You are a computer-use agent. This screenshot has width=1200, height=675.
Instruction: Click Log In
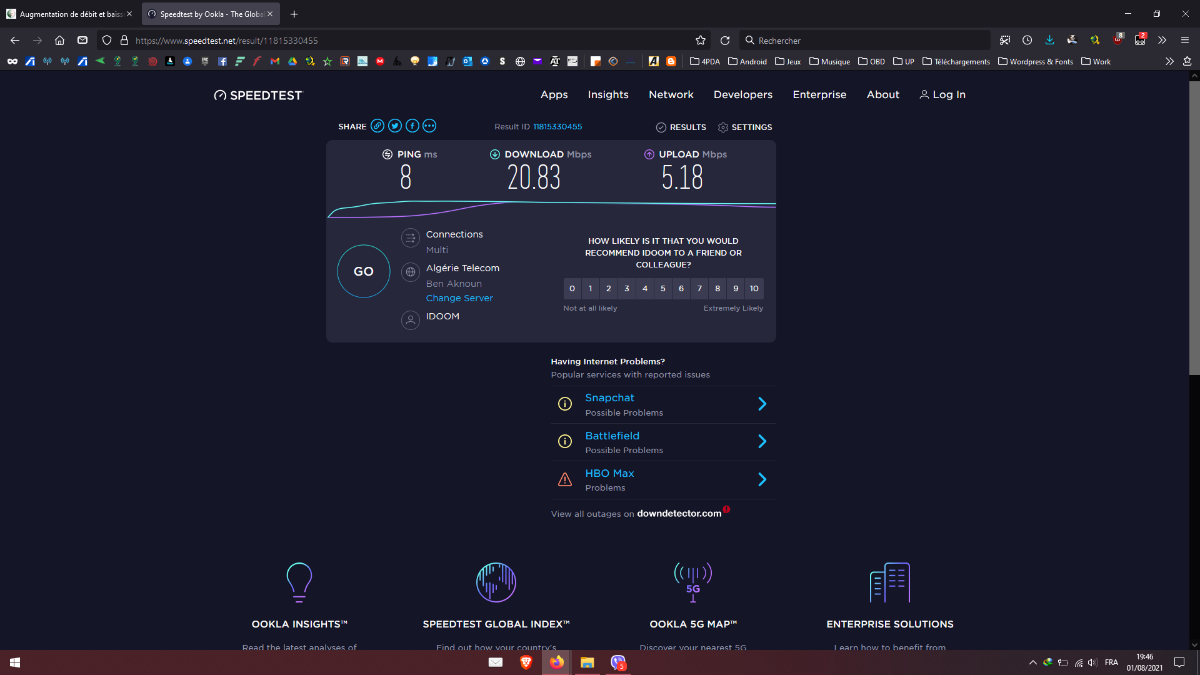point(942,95)
